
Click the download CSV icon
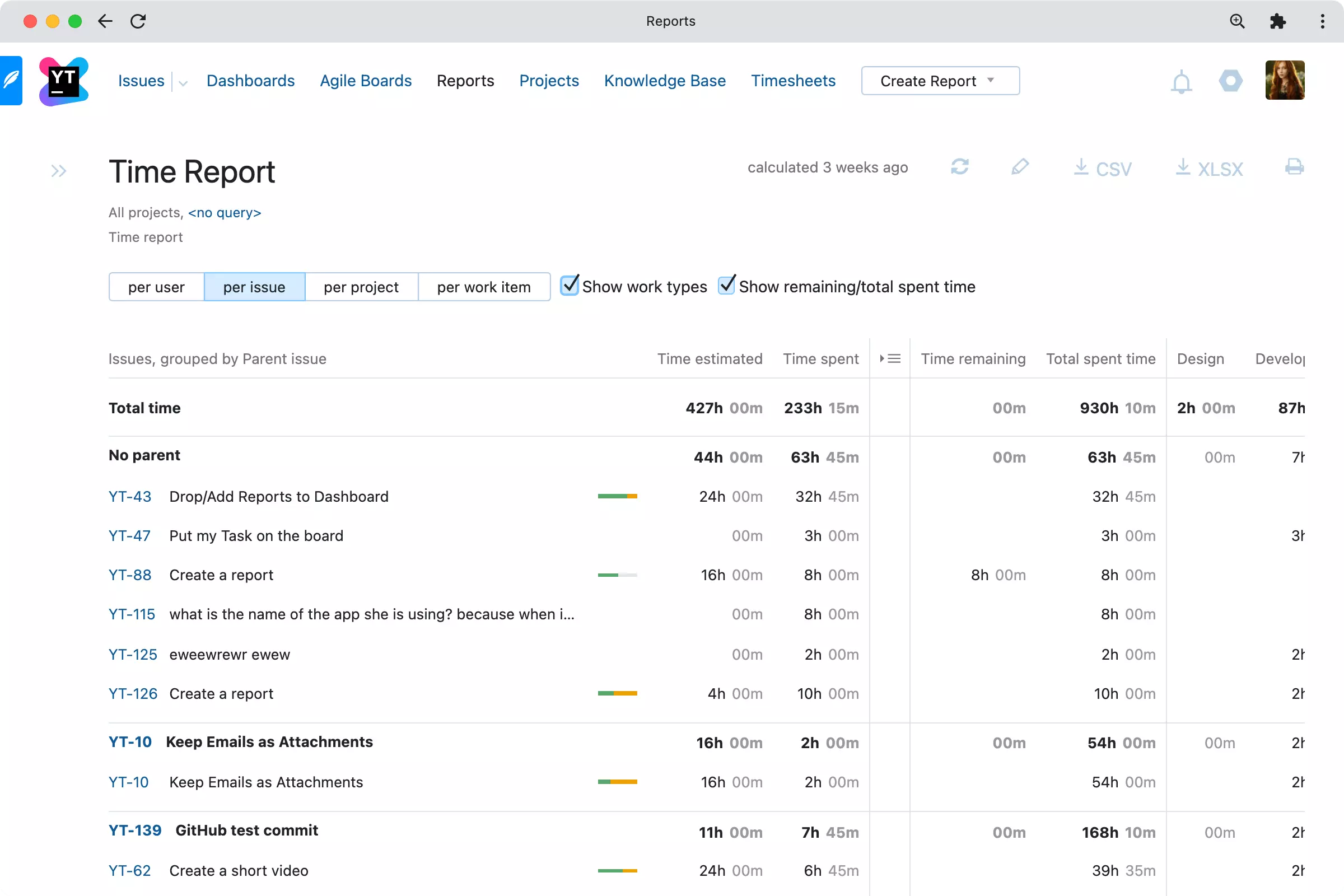tap(1100, 167)
